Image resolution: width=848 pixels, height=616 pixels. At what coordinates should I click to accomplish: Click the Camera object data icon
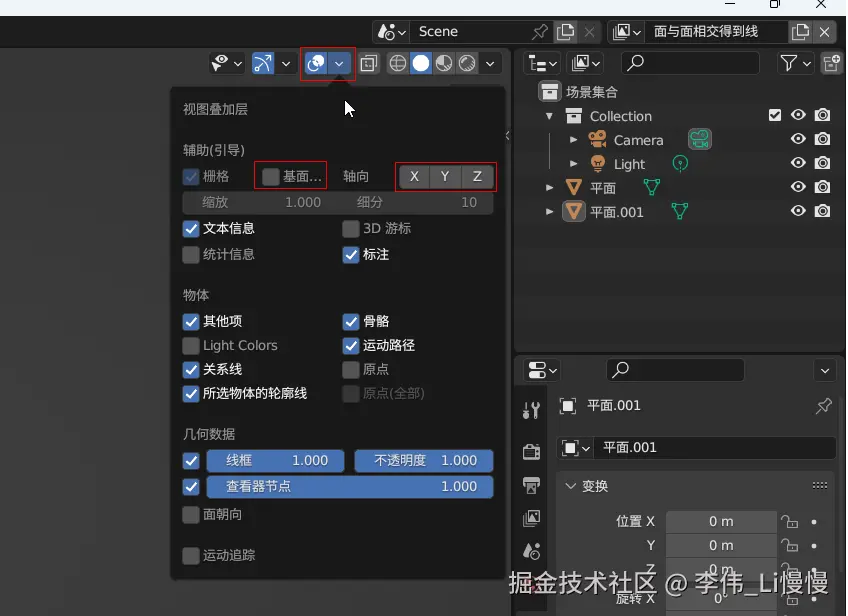(700, 139)
